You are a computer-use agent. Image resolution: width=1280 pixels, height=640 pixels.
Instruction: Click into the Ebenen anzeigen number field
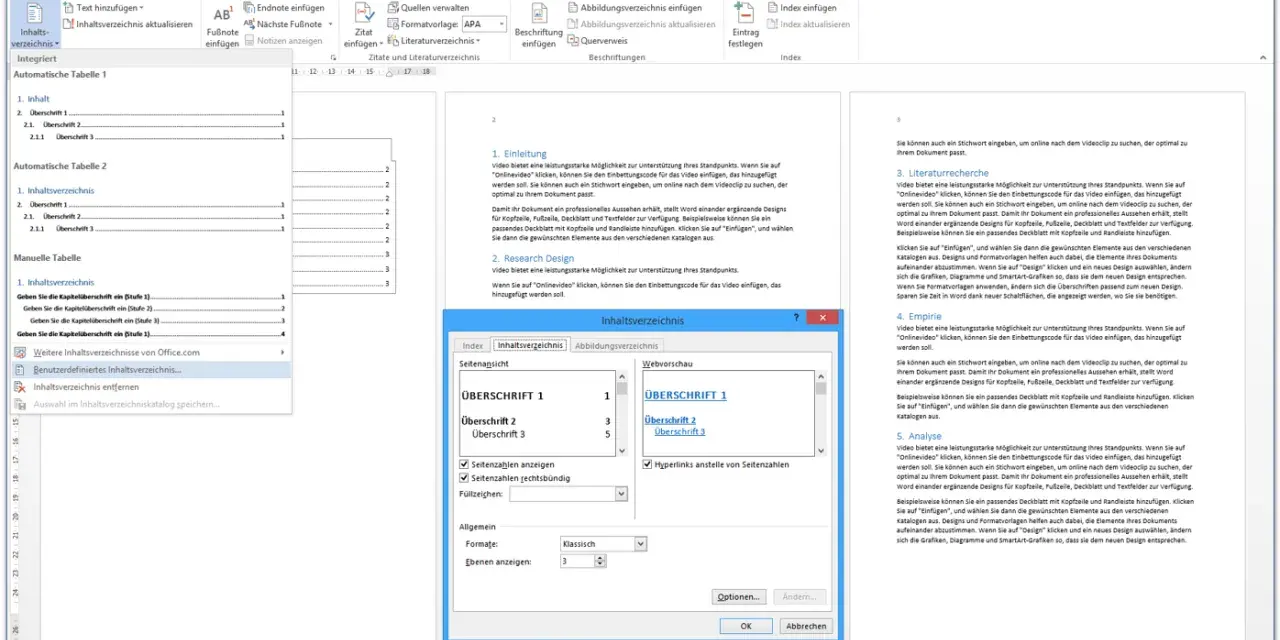(576, 561)
